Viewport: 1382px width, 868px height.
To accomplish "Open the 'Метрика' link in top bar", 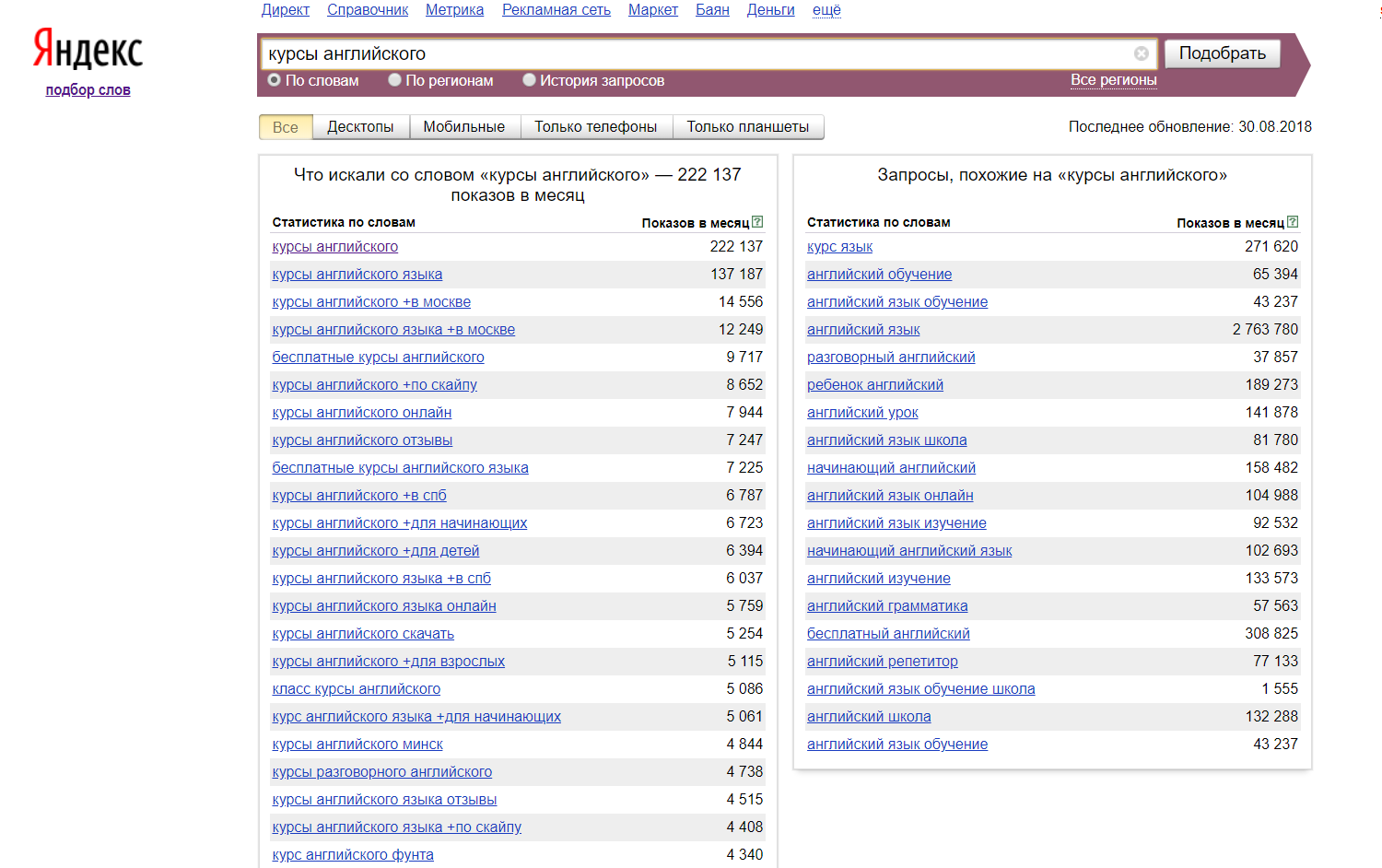I will pyautogui.click(x=454, y=10).
